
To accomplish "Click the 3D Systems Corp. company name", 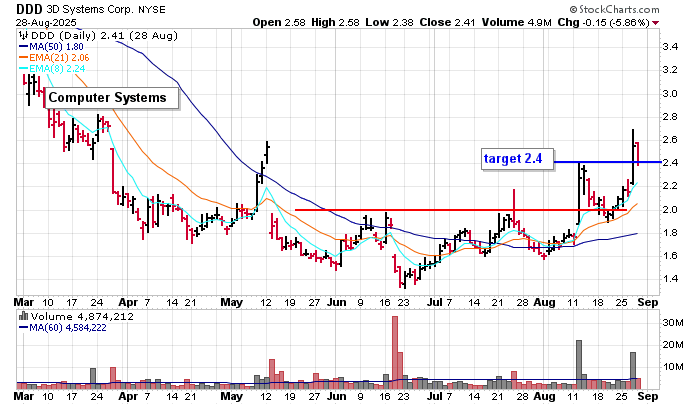I will coord(90,9).
